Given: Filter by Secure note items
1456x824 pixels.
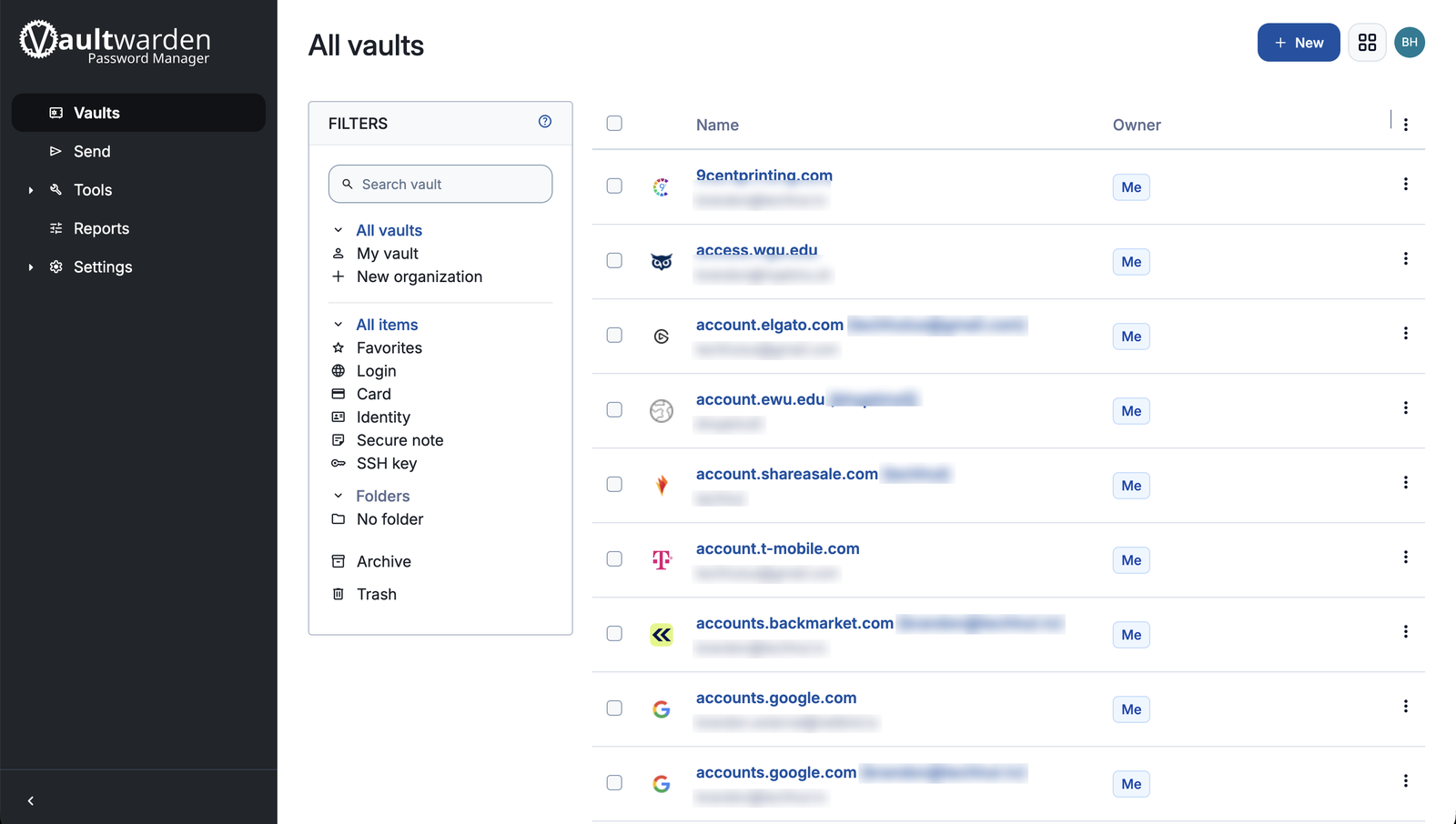Looking at the screenshot, I should coord(400,440).
